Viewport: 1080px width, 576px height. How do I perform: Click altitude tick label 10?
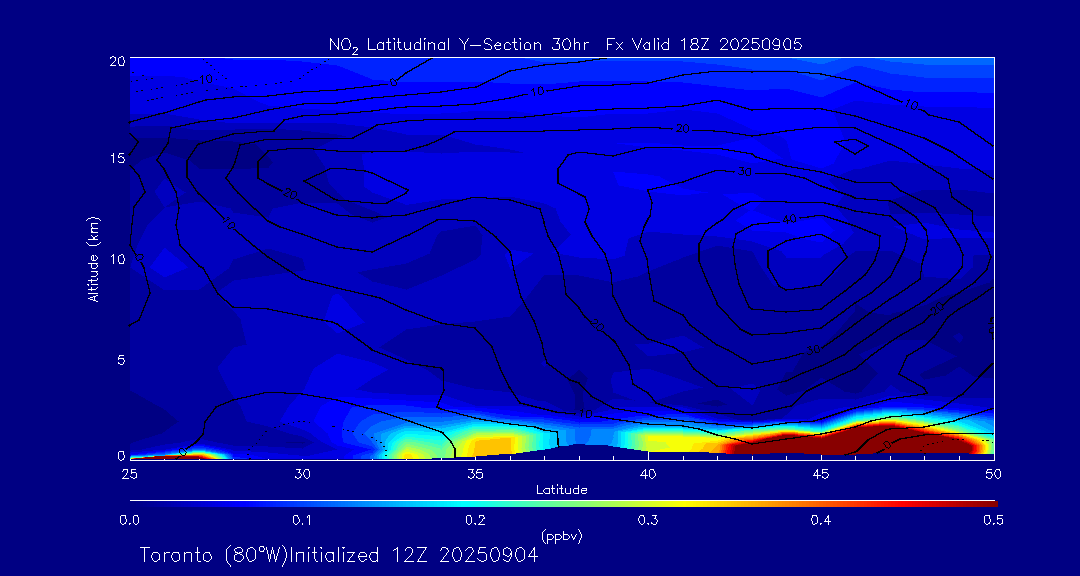[115, 259]
